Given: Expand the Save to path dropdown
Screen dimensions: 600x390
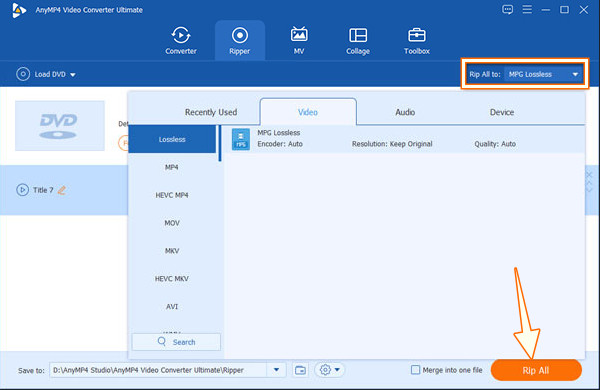Looking at the screenshot, I should tap(276, 370).
